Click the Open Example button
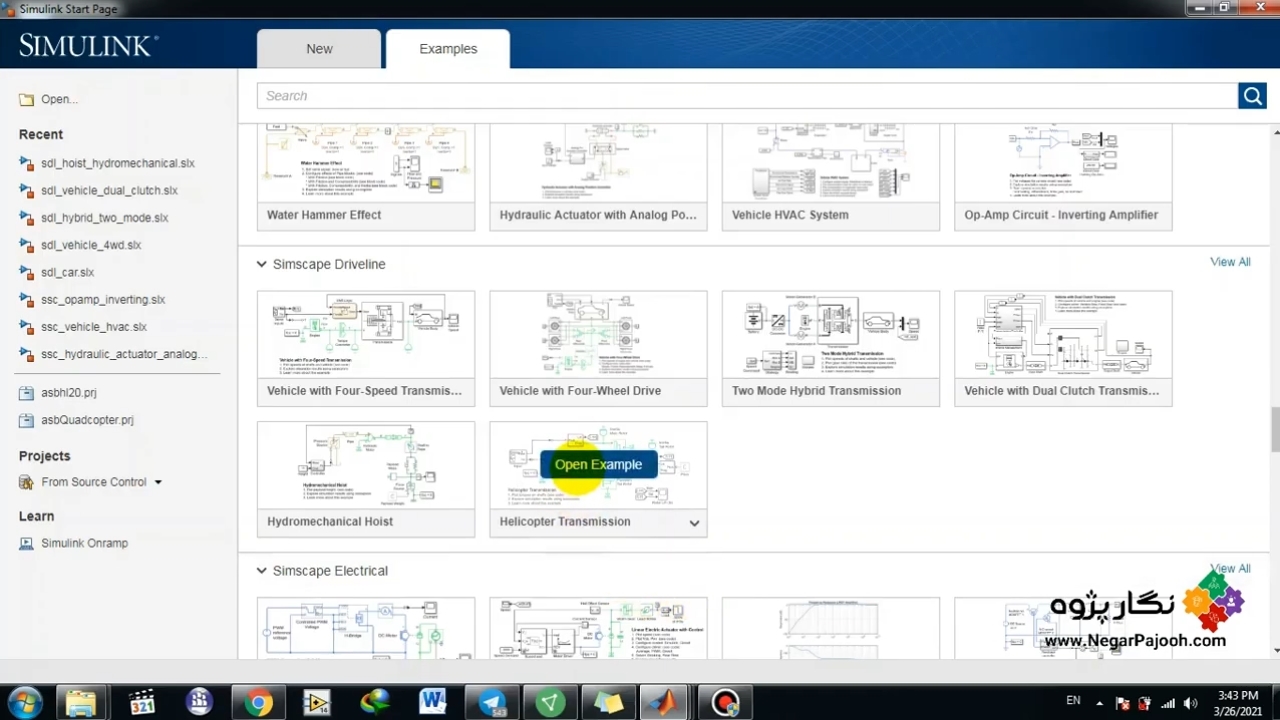This screenshot has width=1280, height=720. [598, 464]
